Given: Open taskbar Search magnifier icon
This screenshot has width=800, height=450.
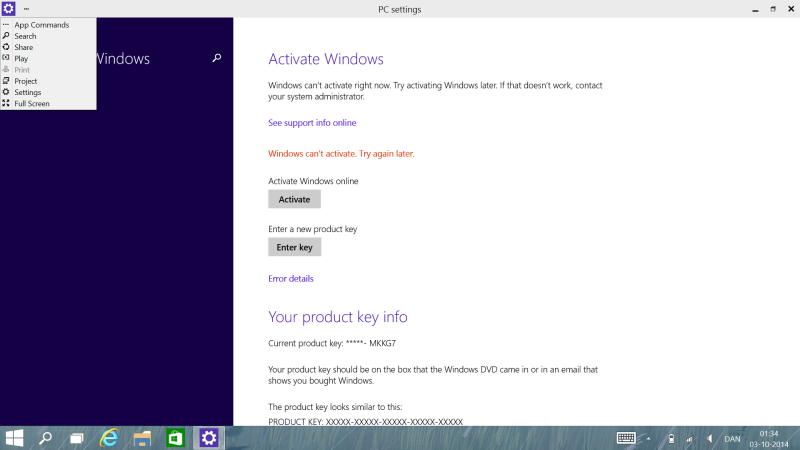Looking at the screenshot, I should [45, 438].
